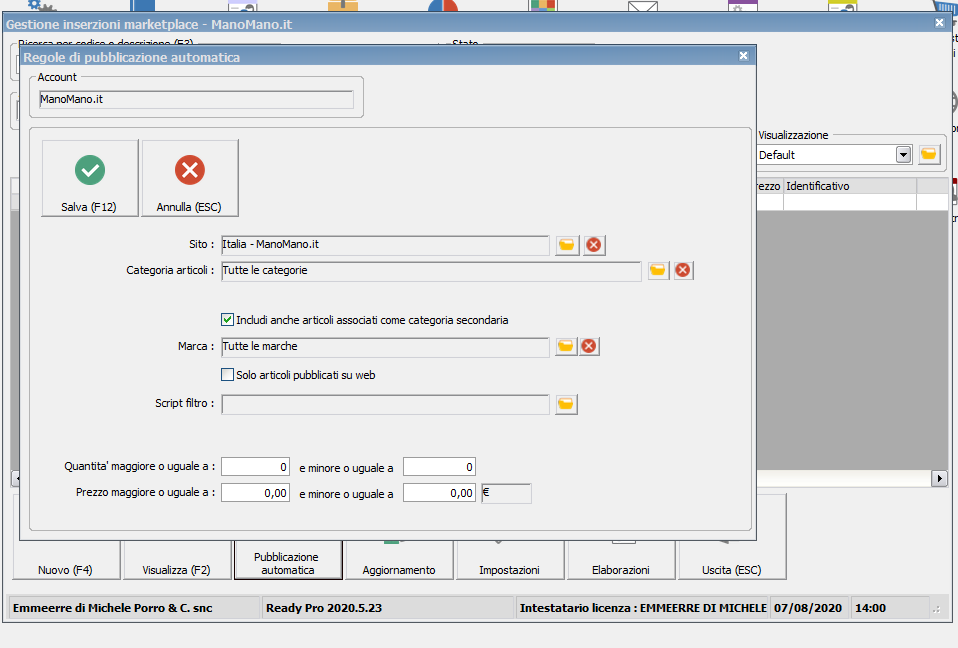The width and height of the screenshot is (958, 648).
Task: Click the 07/08/2020 date in status bar
Action: (808, 608)
